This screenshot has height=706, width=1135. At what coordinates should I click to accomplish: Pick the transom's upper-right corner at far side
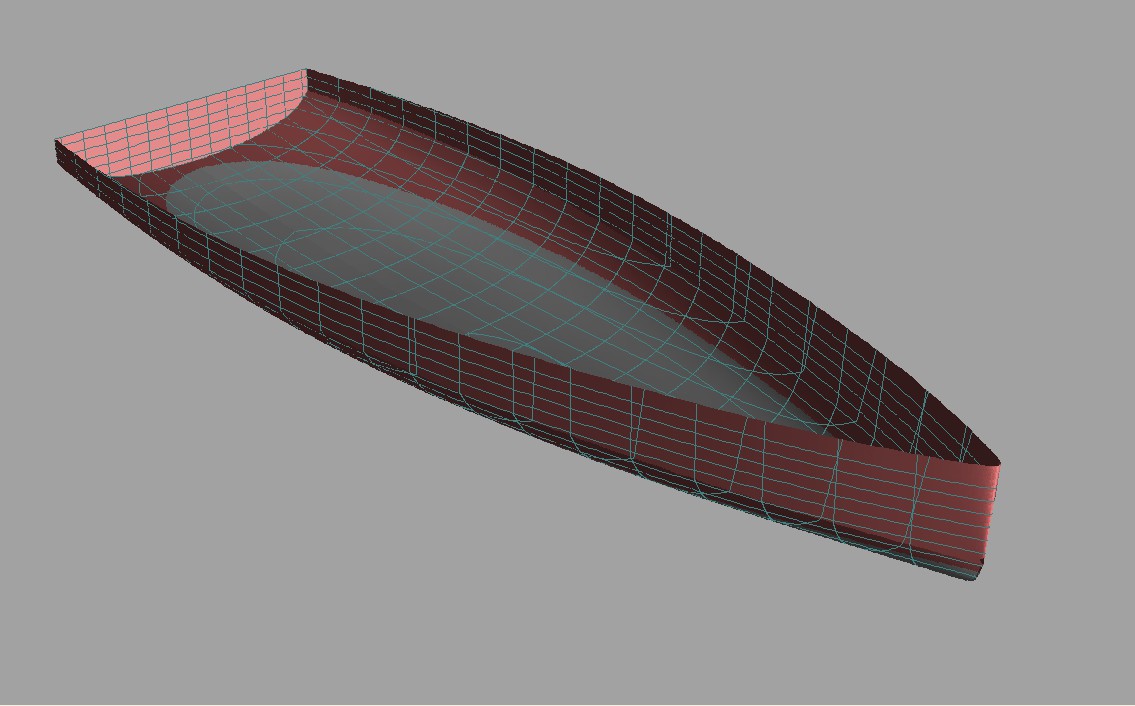click(306, 70)
